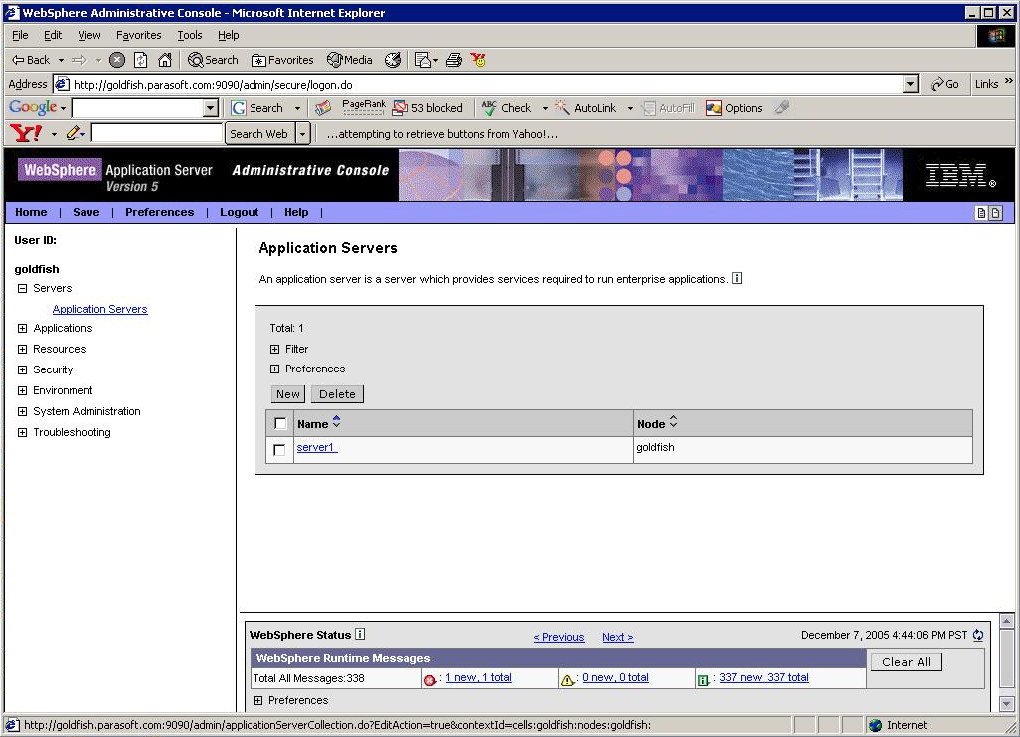The image size is (1020, 737).
Task: Click the Yahoo! logo icon
Action: click(x=26, y=133)
